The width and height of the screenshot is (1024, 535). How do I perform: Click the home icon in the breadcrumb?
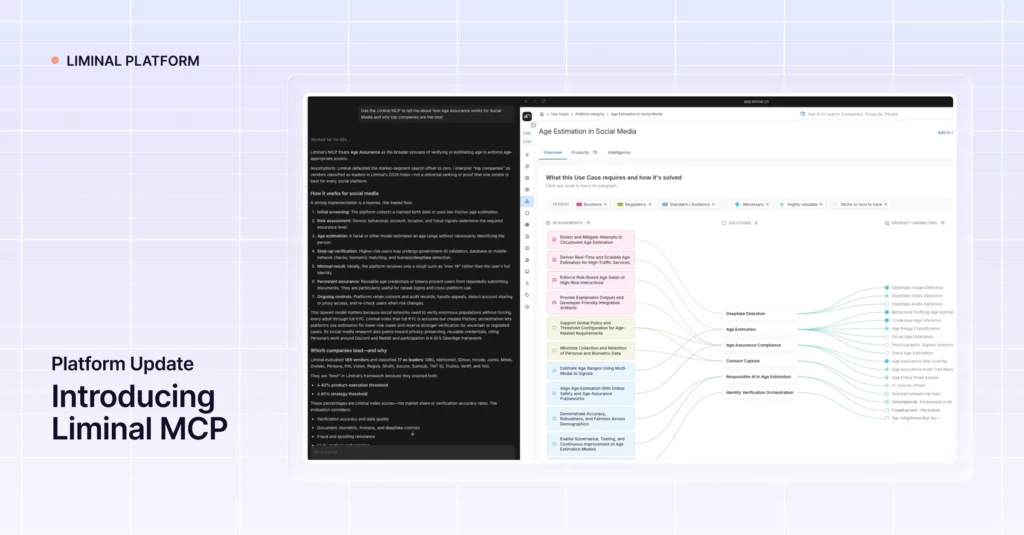point(541,114)
